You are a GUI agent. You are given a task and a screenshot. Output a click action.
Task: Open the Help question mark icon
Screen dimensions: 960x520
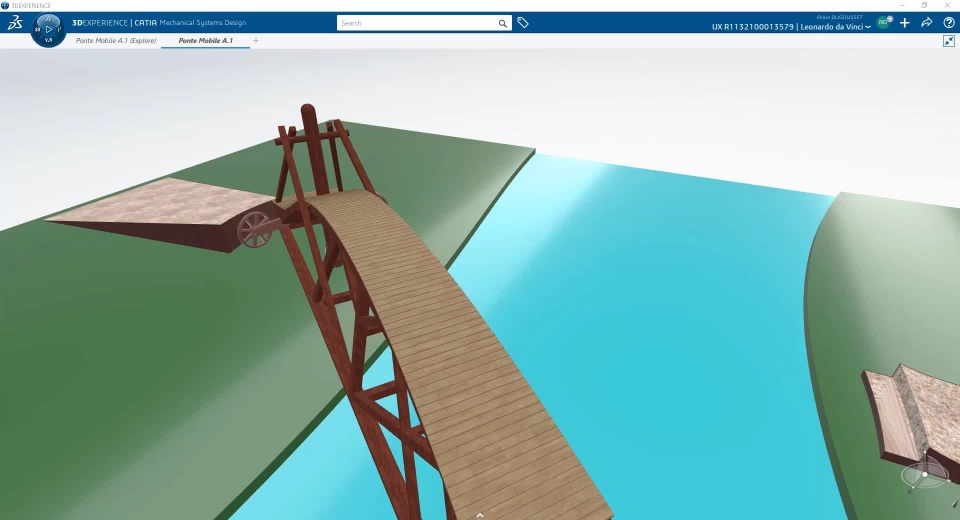click(949, 23)
